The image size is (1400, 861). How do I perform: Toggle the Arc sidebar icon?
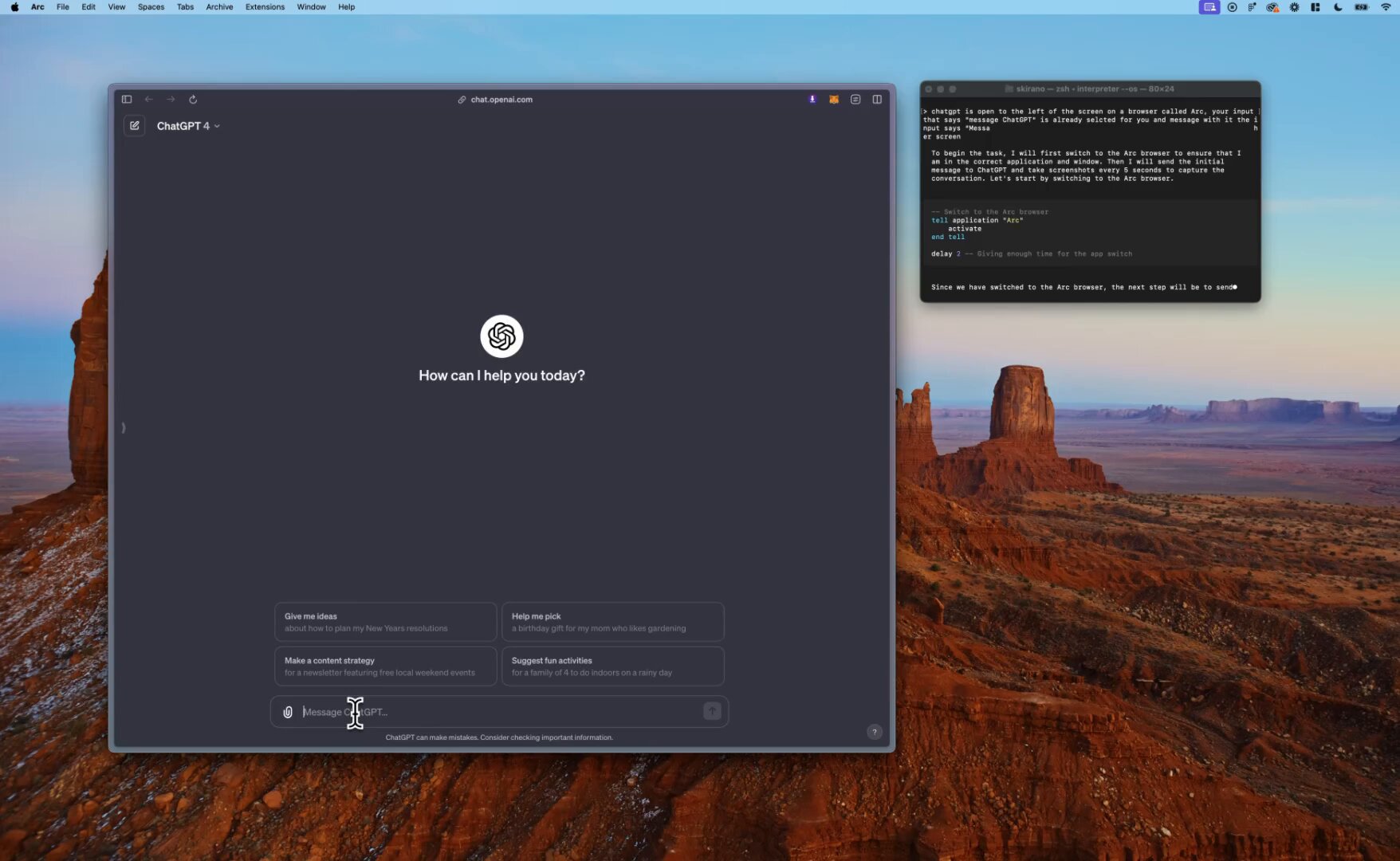click(127, 100)
